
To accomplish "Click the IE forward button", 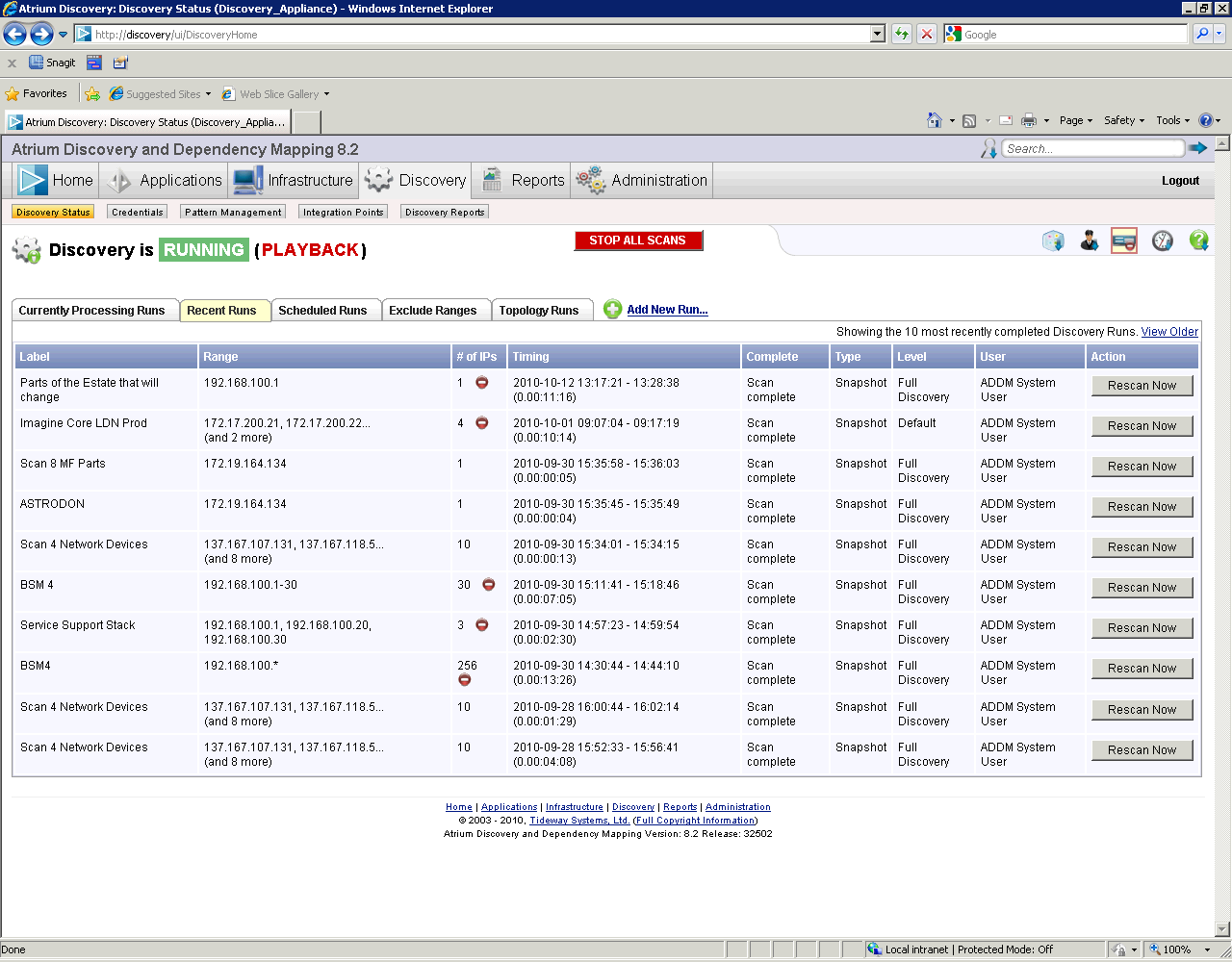I will click(x=41, y=35).
